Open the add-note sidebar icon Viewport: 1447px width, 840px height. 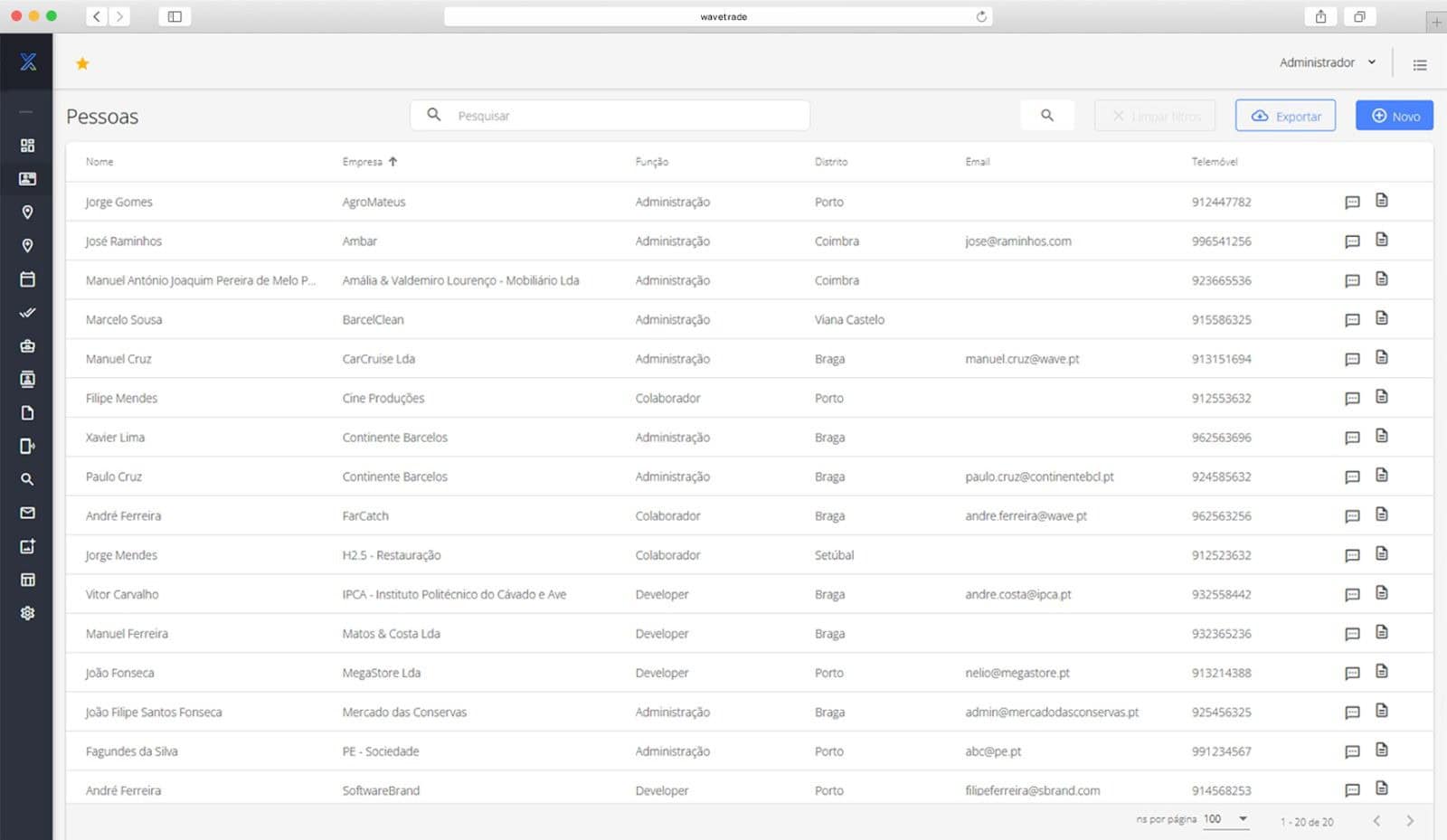click(x=27, y=546)
